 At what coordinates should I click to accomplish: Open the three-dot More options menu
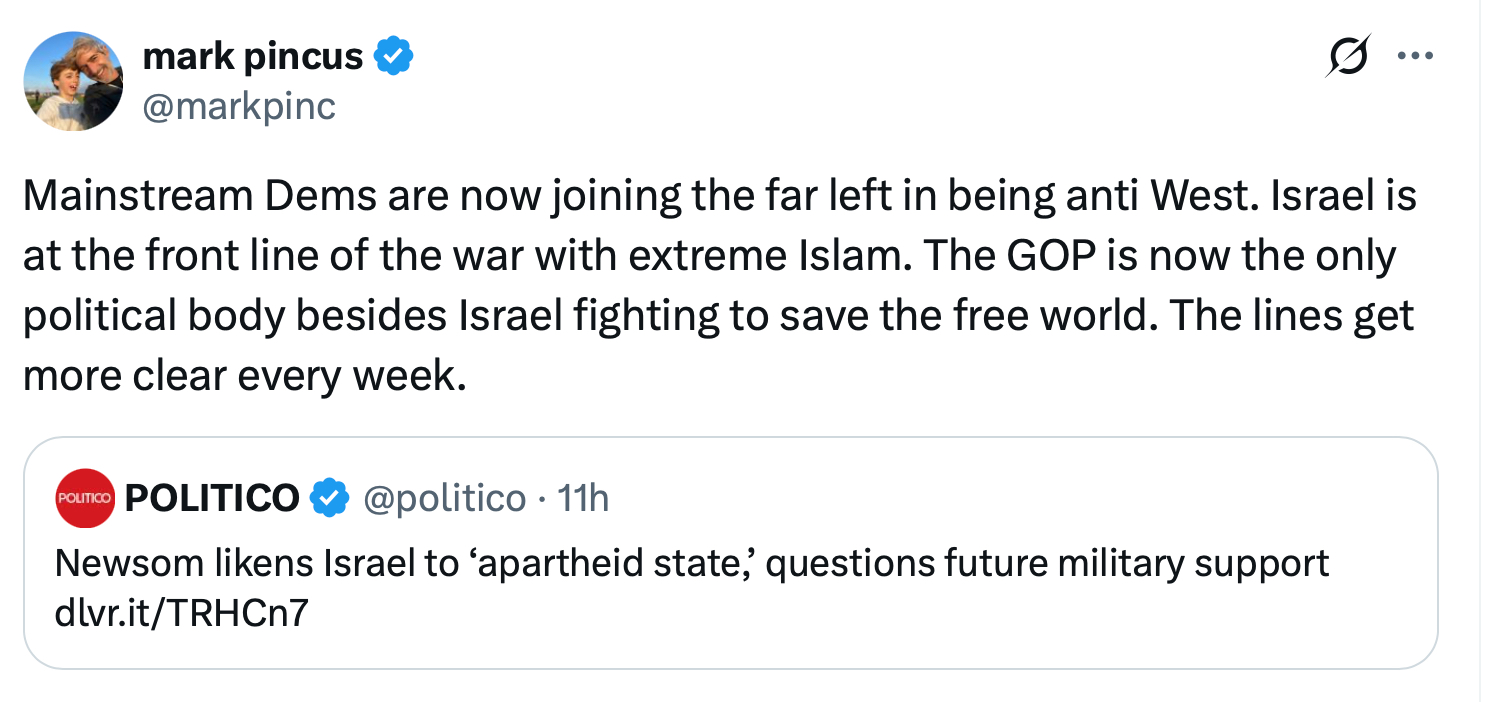coord(1414,57)
